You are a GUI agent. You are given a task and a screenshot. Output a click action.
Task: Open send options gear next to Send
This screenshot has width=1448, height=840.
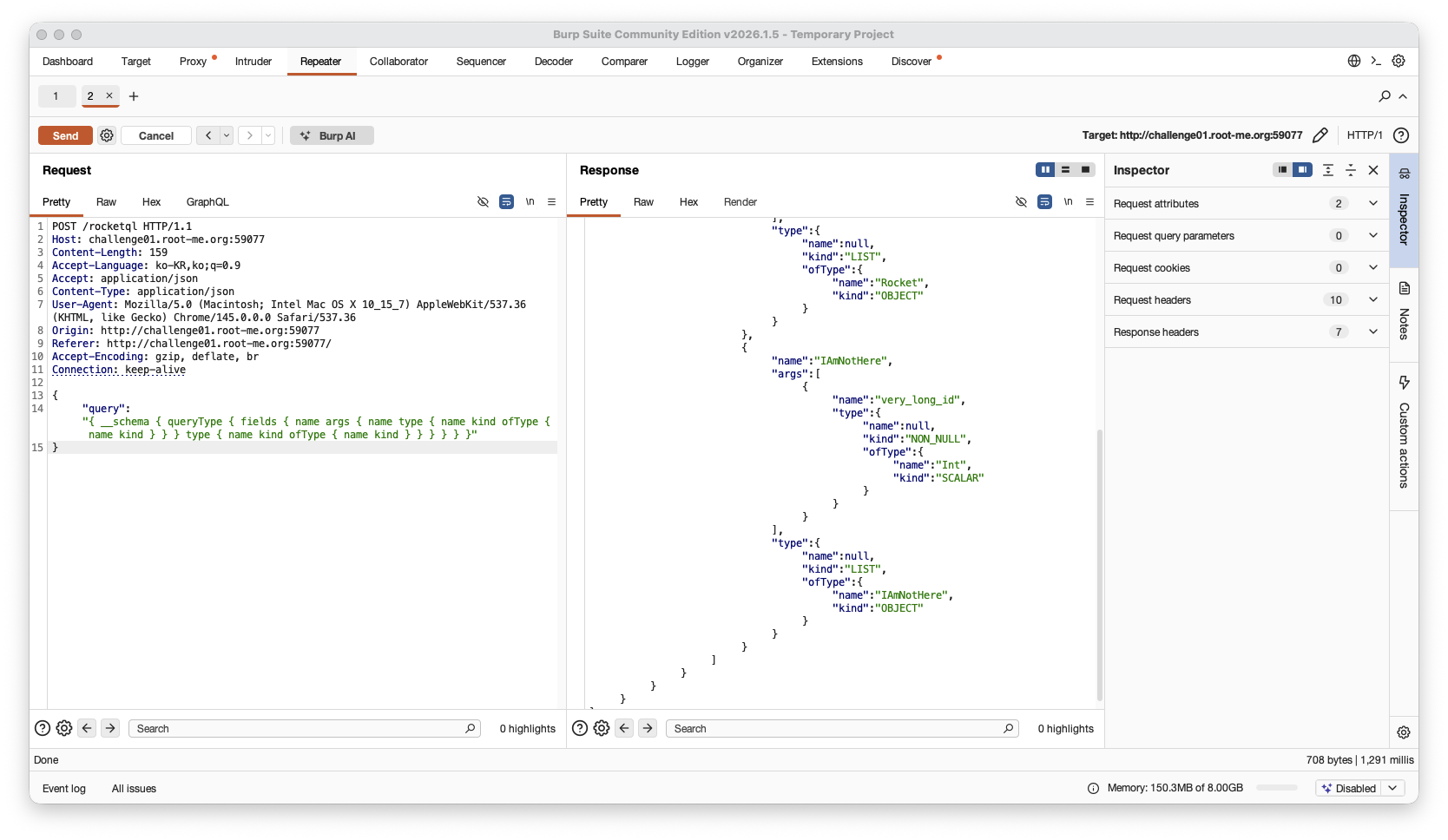107,135
